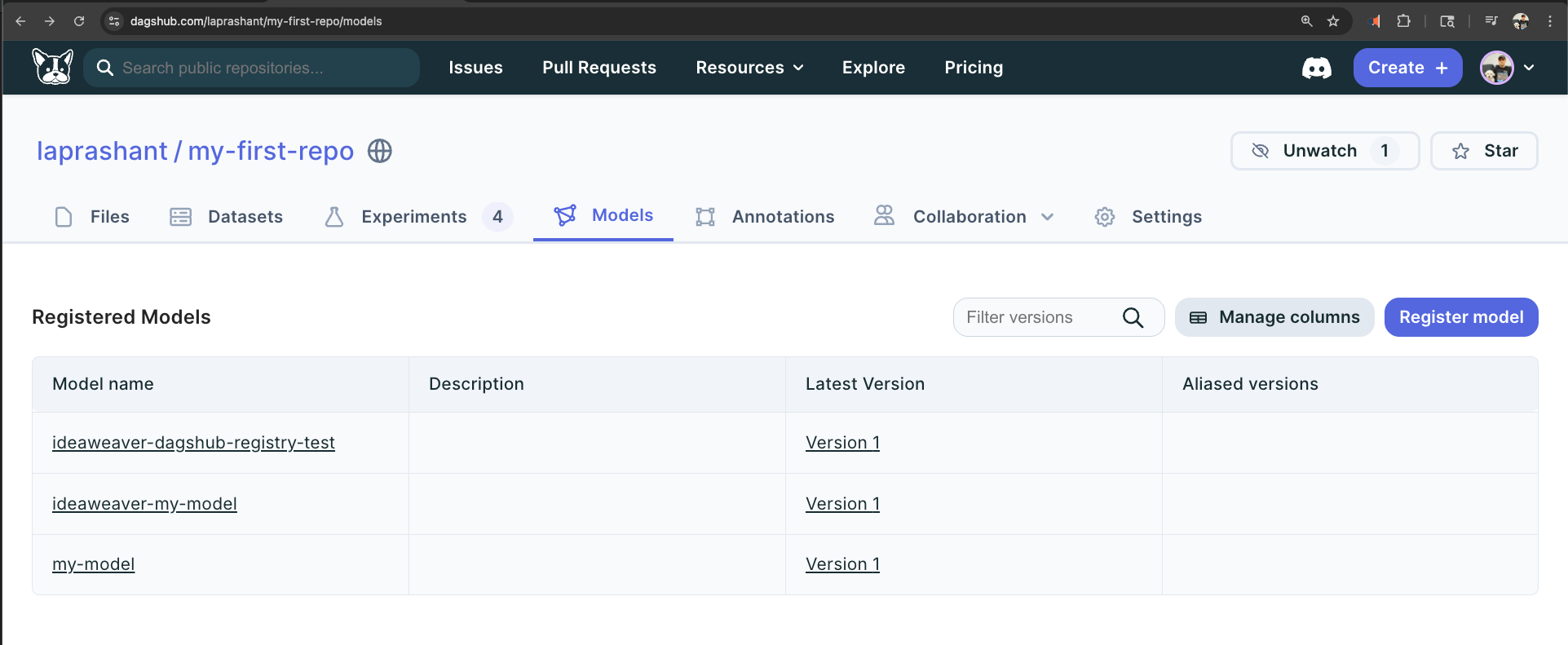
Task: Go back with browser back arrow
Action: click(20, 21)
